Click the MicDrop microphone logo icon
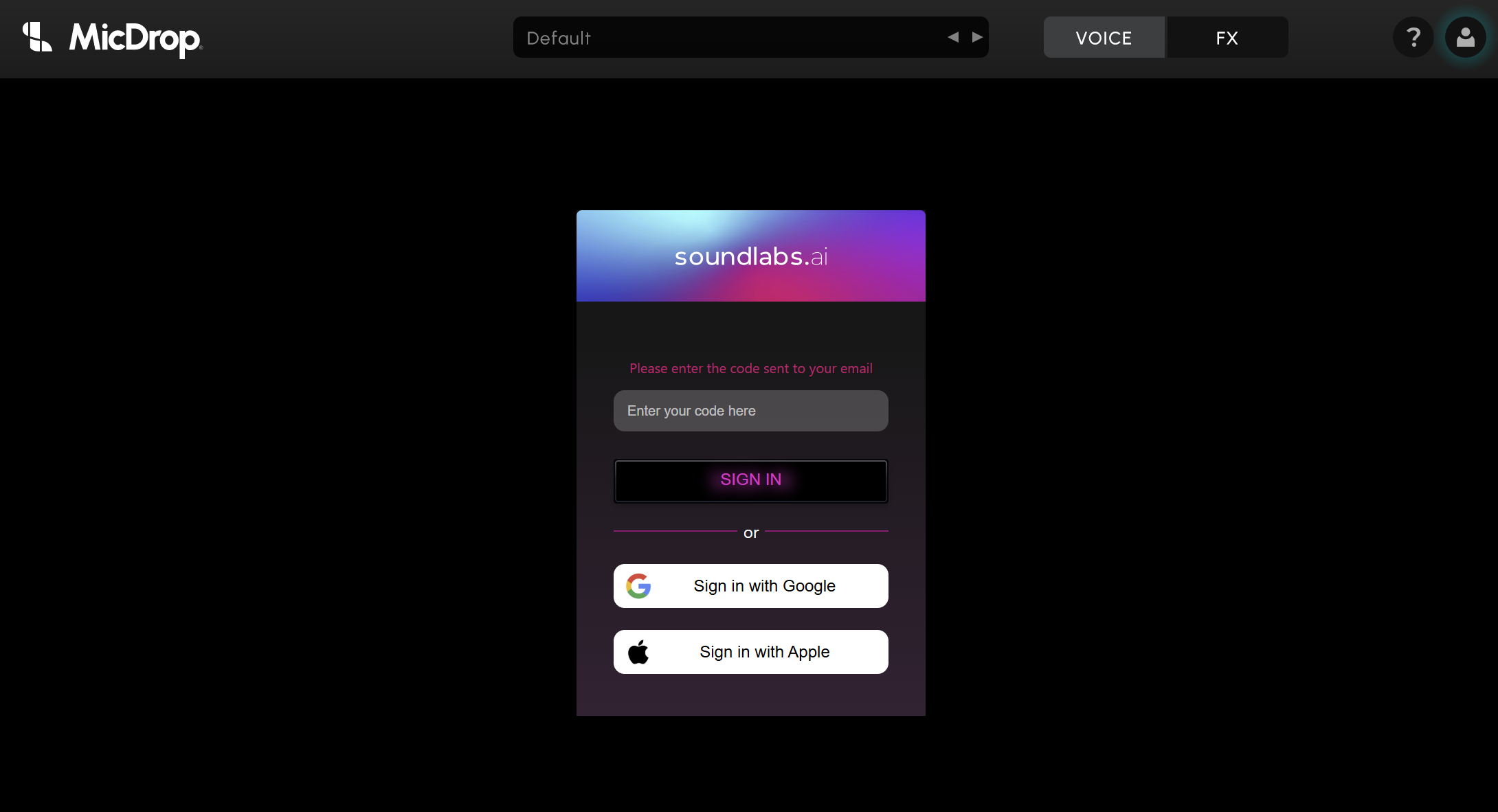 click(x=37, y=37)
